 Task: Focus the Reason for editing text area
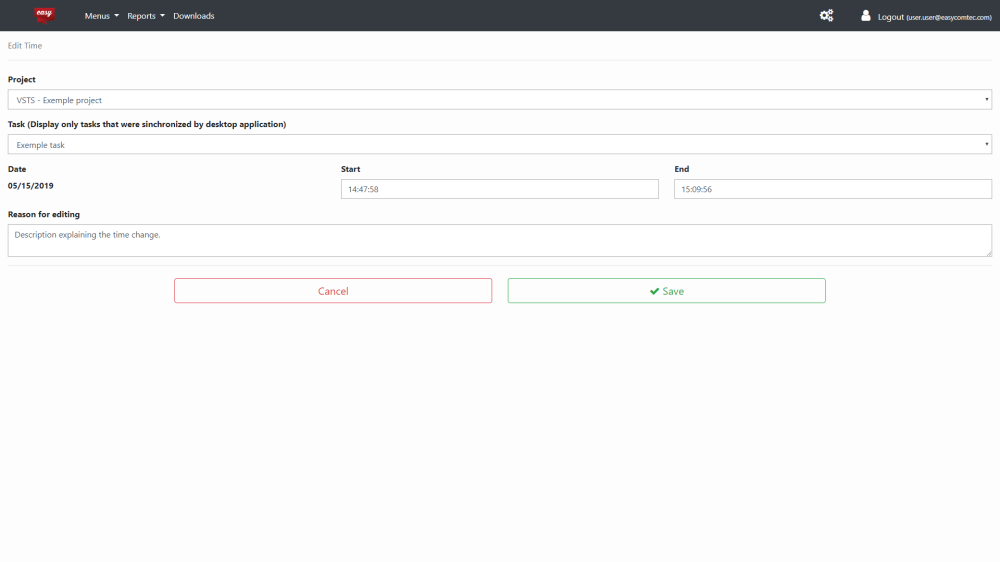point(499,240)
